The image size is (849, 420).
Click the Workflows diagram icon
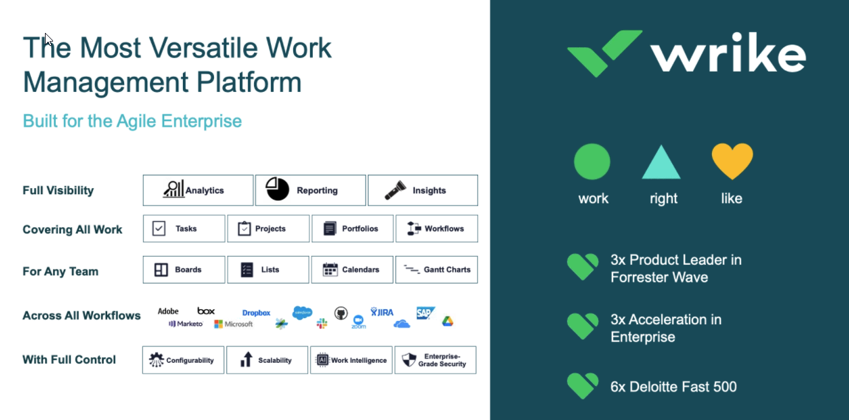[414, 229]
